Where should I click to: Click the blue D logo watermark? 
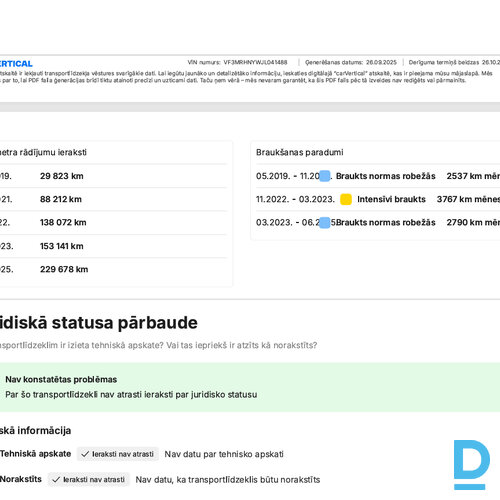click(472, 465)
